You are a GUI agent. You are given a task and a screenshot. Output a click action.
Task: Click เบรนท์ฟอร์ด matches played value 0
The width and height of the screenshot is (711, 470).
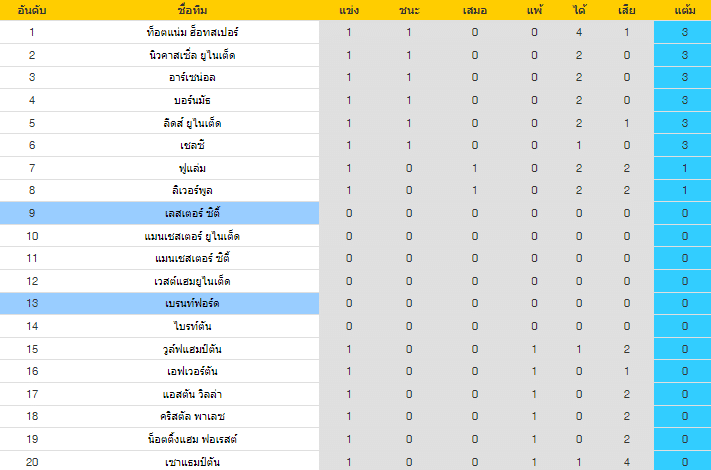(x=349, y=303)
